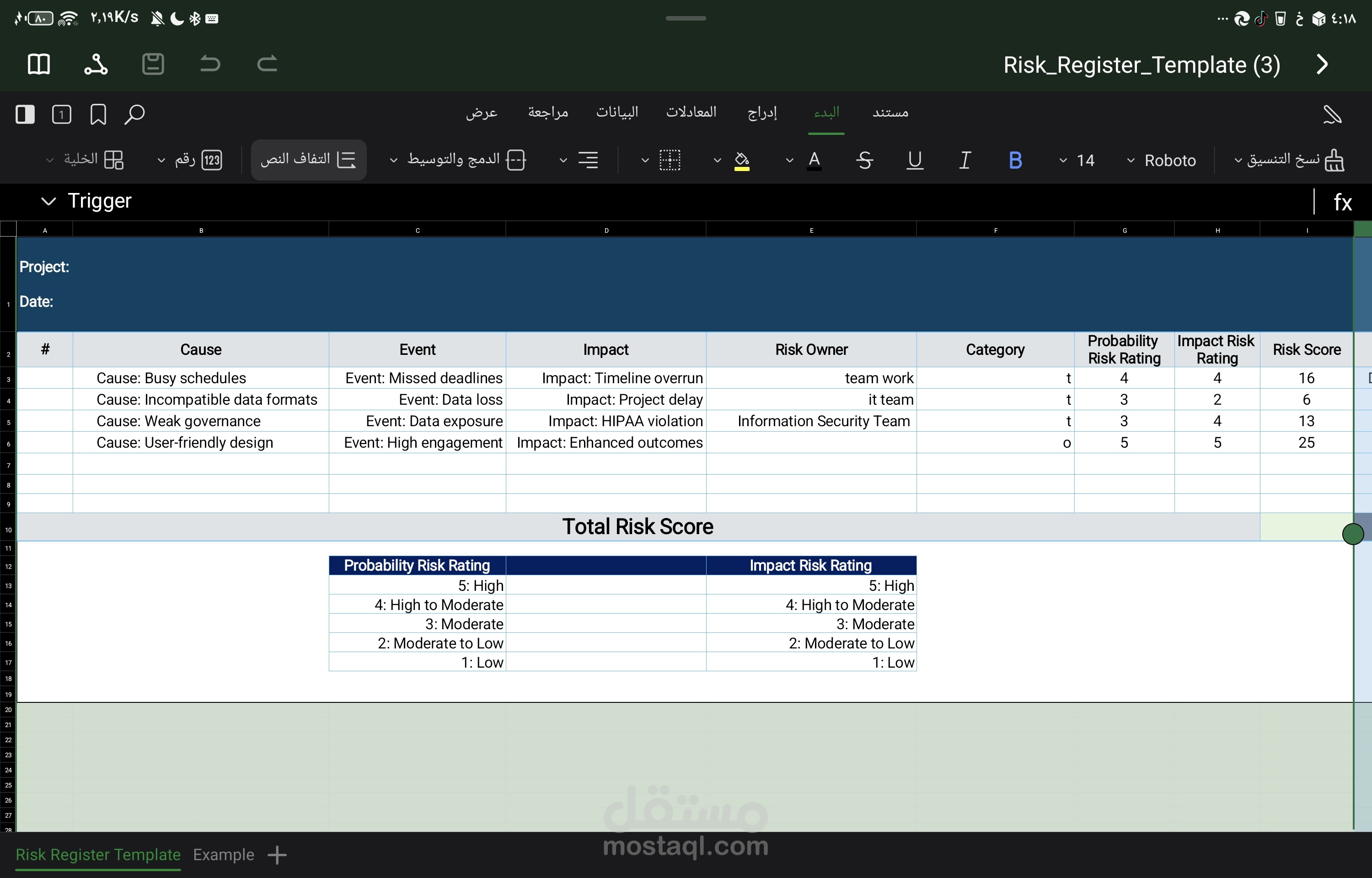
Task: Open the reading mode book icon
Action: 39,64
